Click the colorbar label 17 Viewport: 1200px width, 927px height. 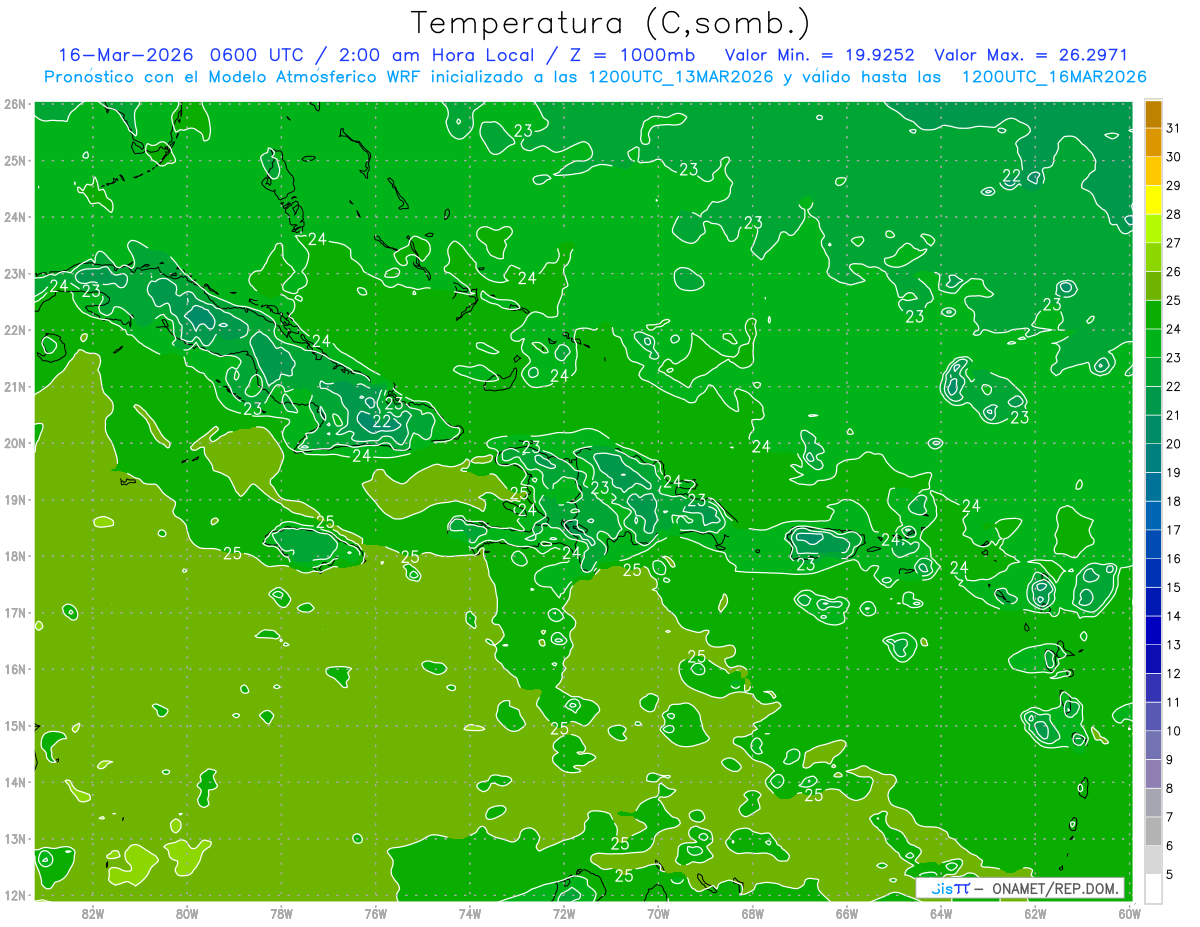[1173, 530]
